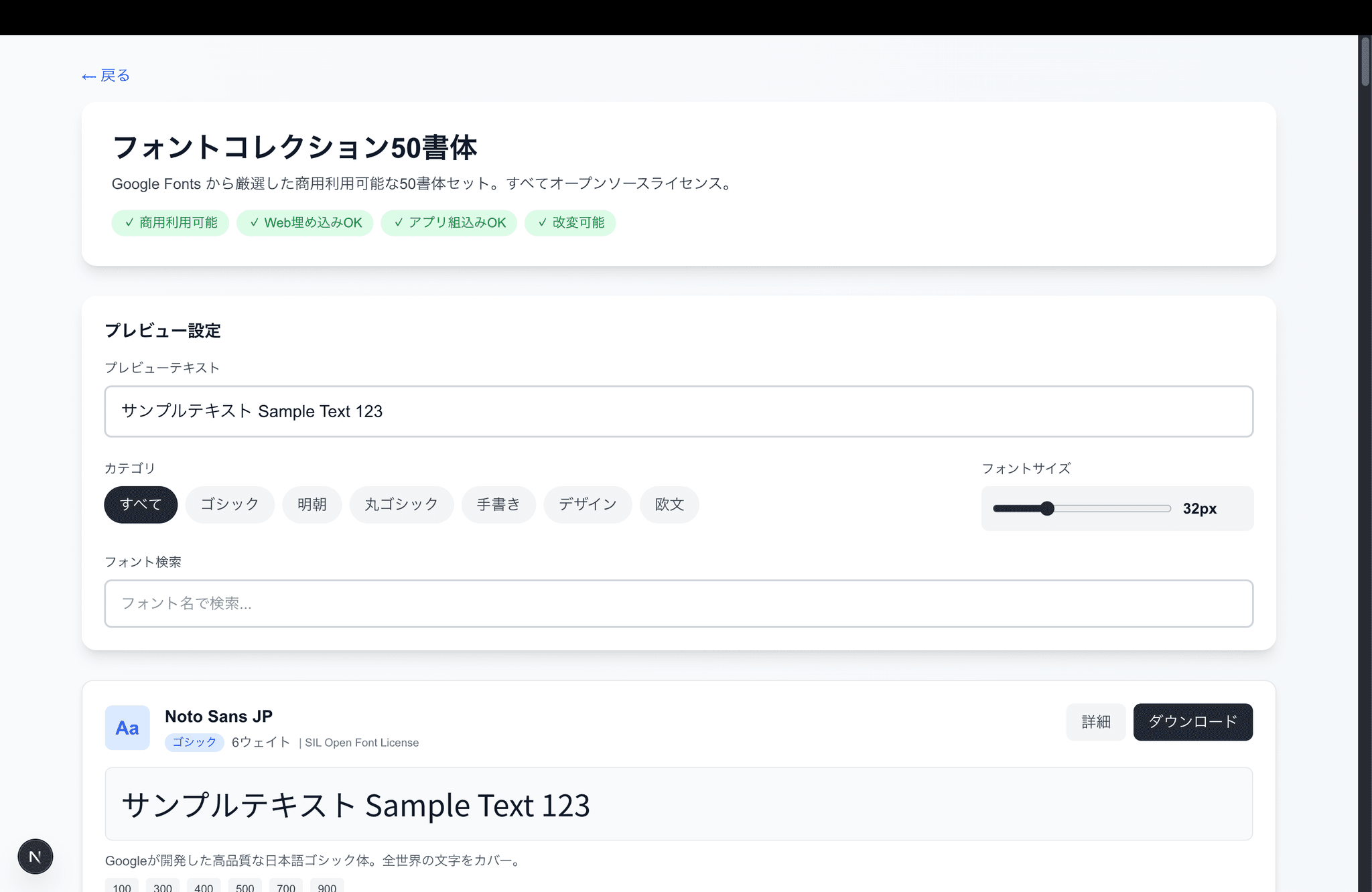This screenshot has width=1372, height=892.
Task: Go back via 戻る link
Action: tap(106, 76)
